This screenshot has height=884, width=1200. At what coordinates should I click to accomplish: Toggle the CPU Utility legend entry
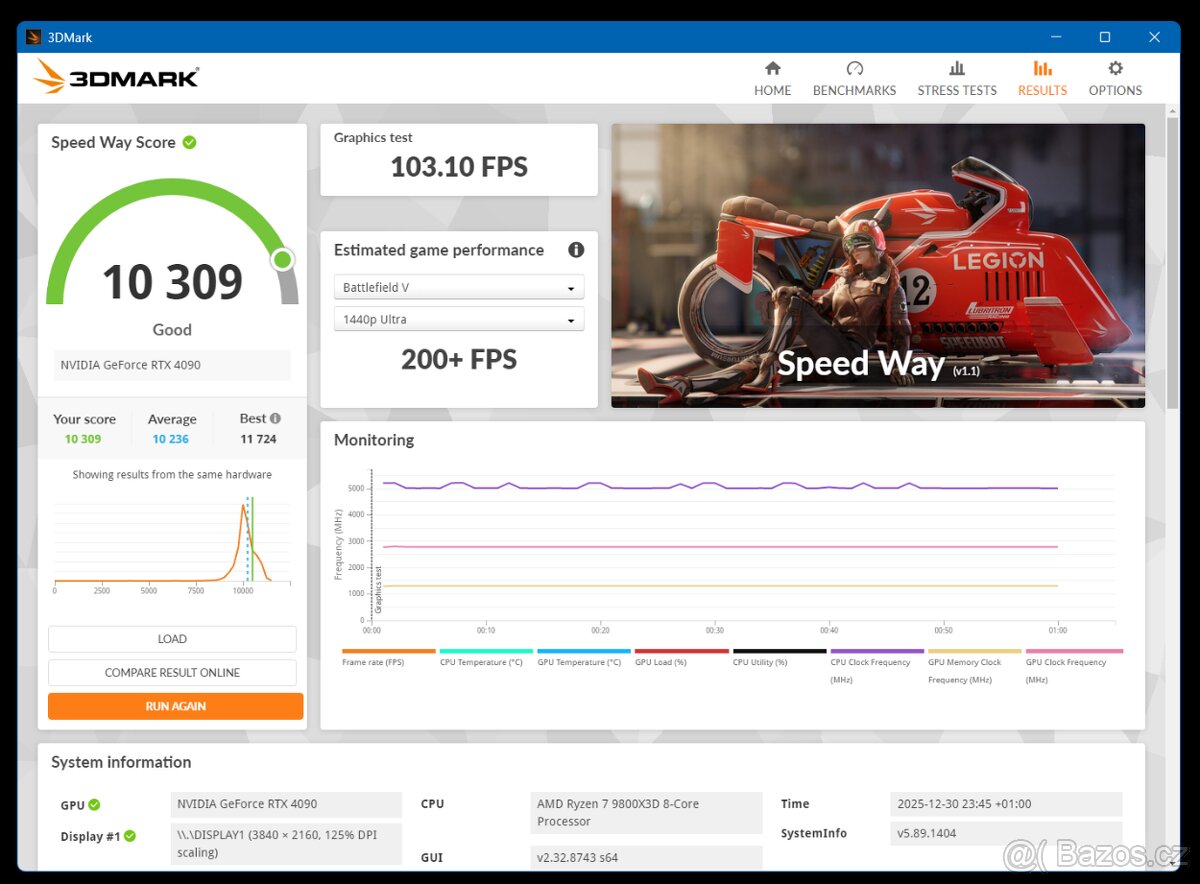click(x=759, y=661)
